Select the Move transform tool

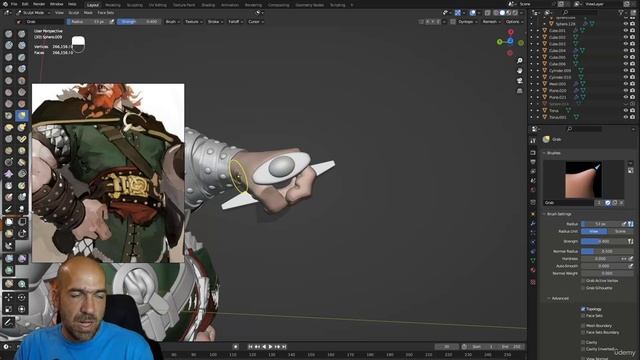(x=9, y=298)
